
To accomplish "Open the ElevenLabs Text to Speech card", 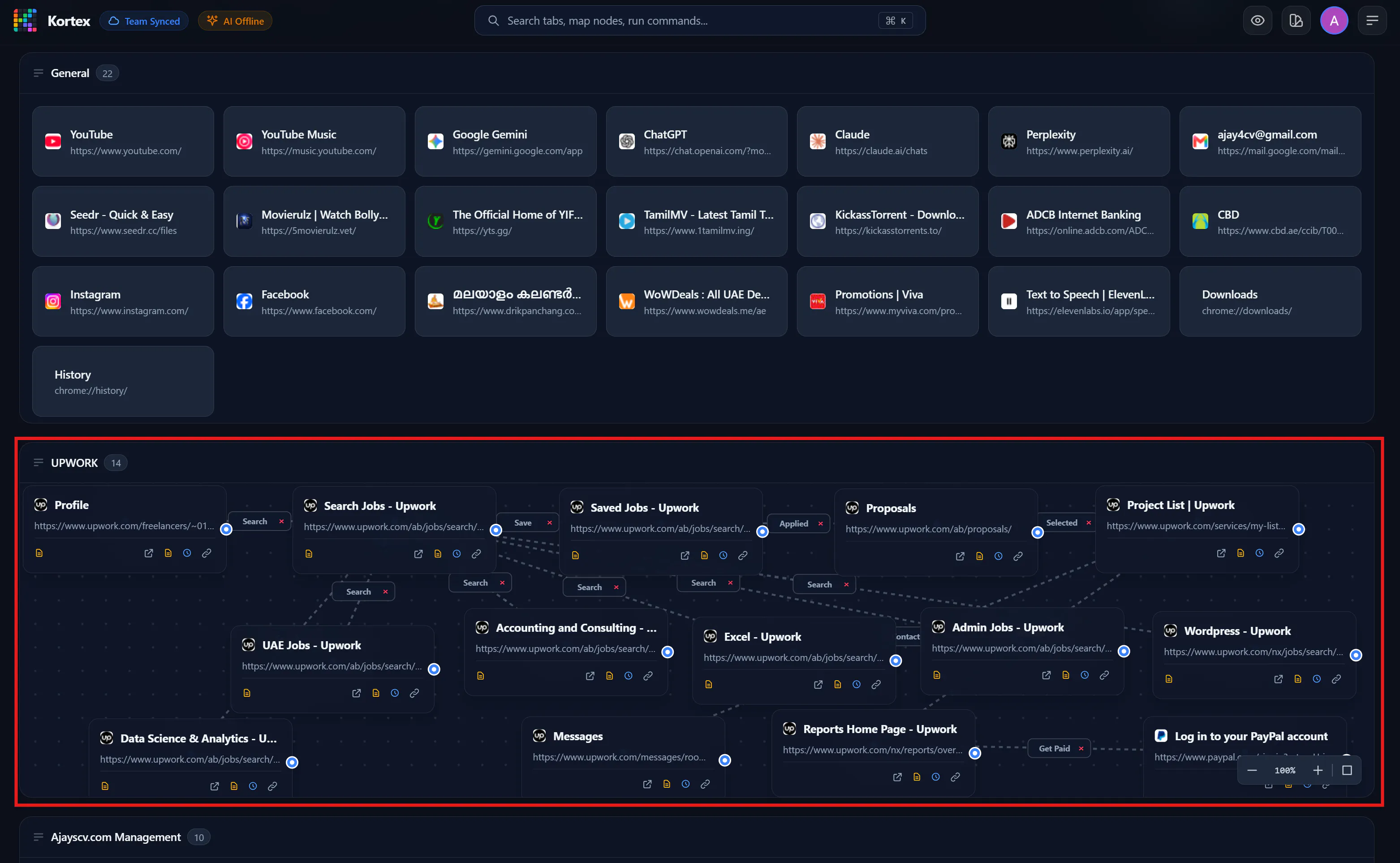I will tap(1079, 302).
